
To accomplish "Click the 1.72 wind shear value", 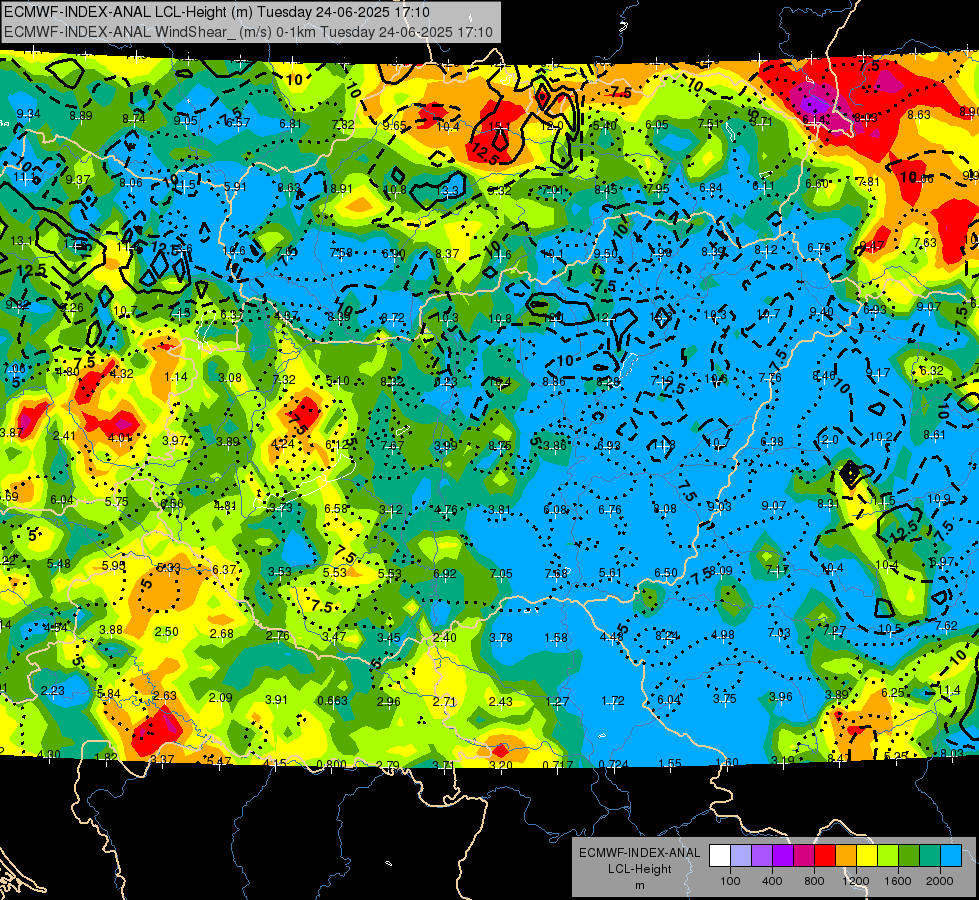I will click(x=613, y=701).
